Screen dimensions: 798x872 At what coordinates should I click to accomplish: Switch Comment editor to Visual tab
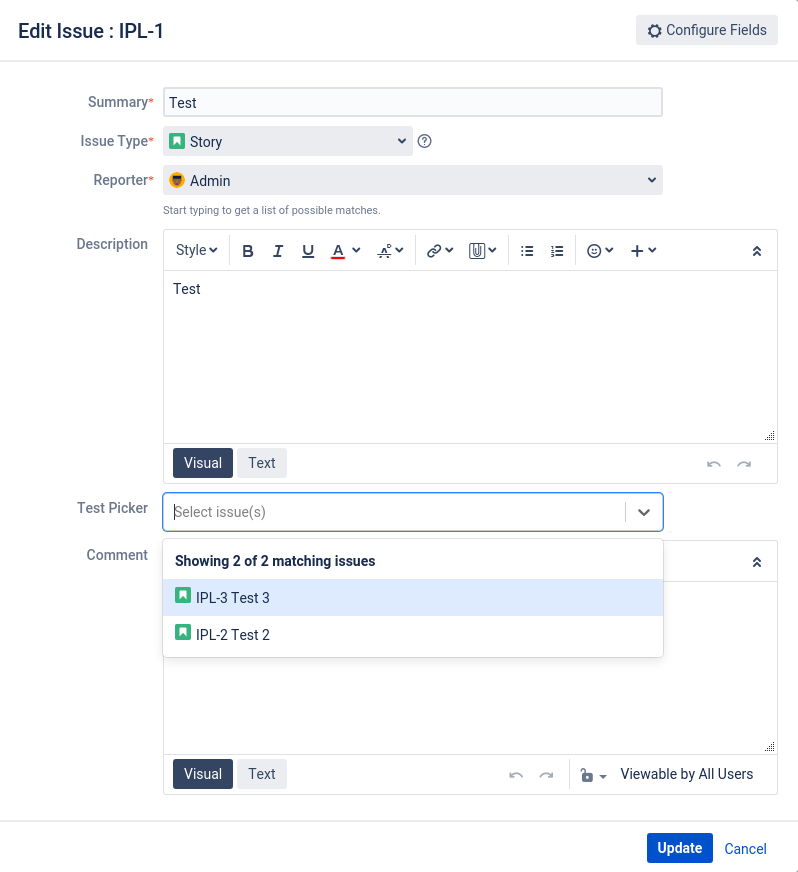203,774
